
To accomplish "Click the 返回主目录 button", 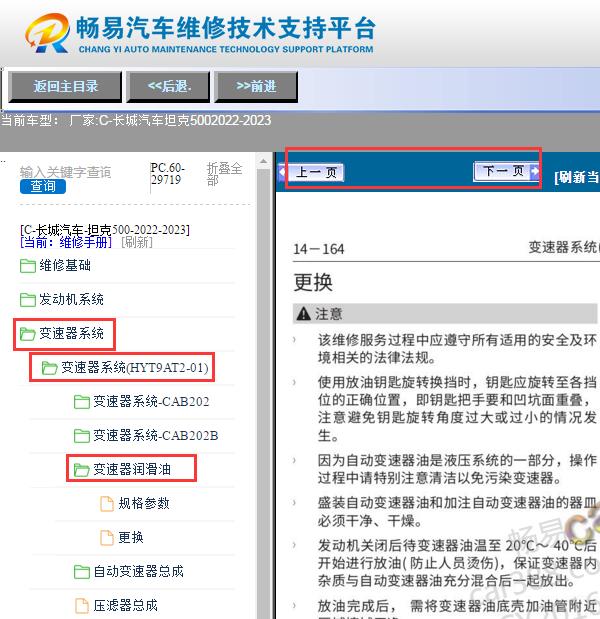I will coord(65,86).
